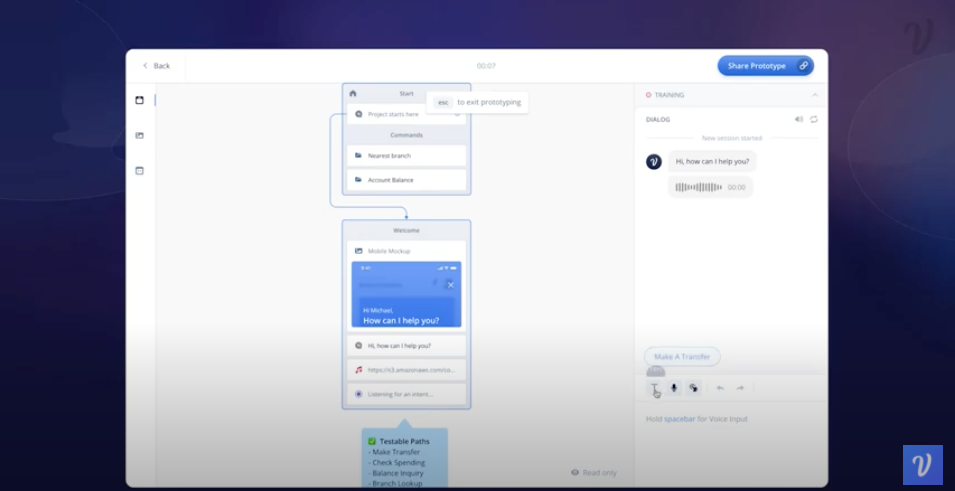955x491 pixels.
Task: Click the 'New session started' text
Action: [731, 138]
